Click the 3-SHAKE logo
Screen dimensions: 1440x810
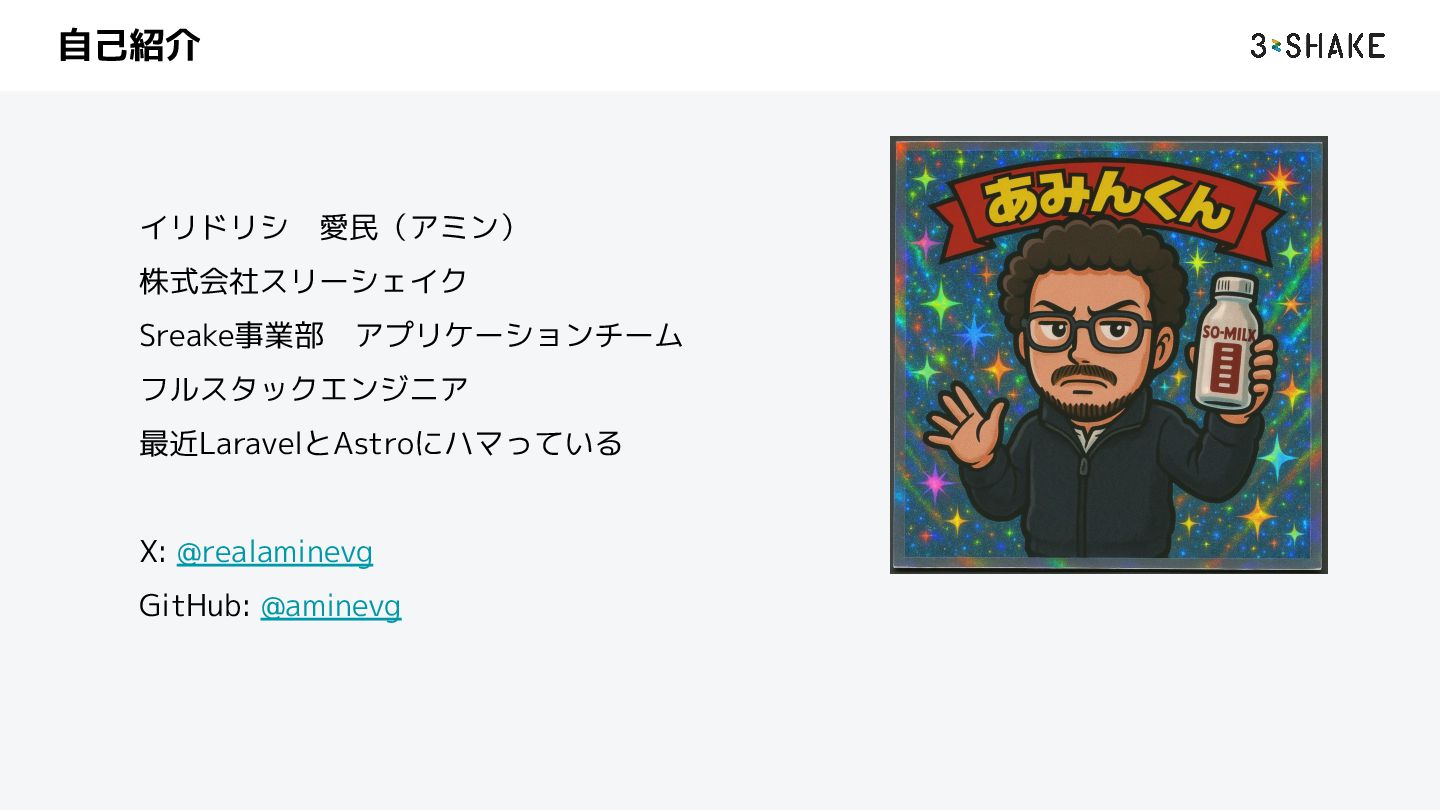tap(1317, 45)
